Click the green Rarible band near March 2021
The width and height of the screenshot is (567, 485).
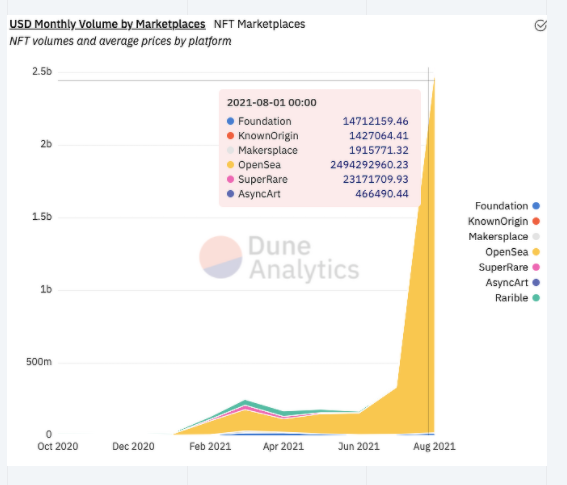(x=245, y=403)
